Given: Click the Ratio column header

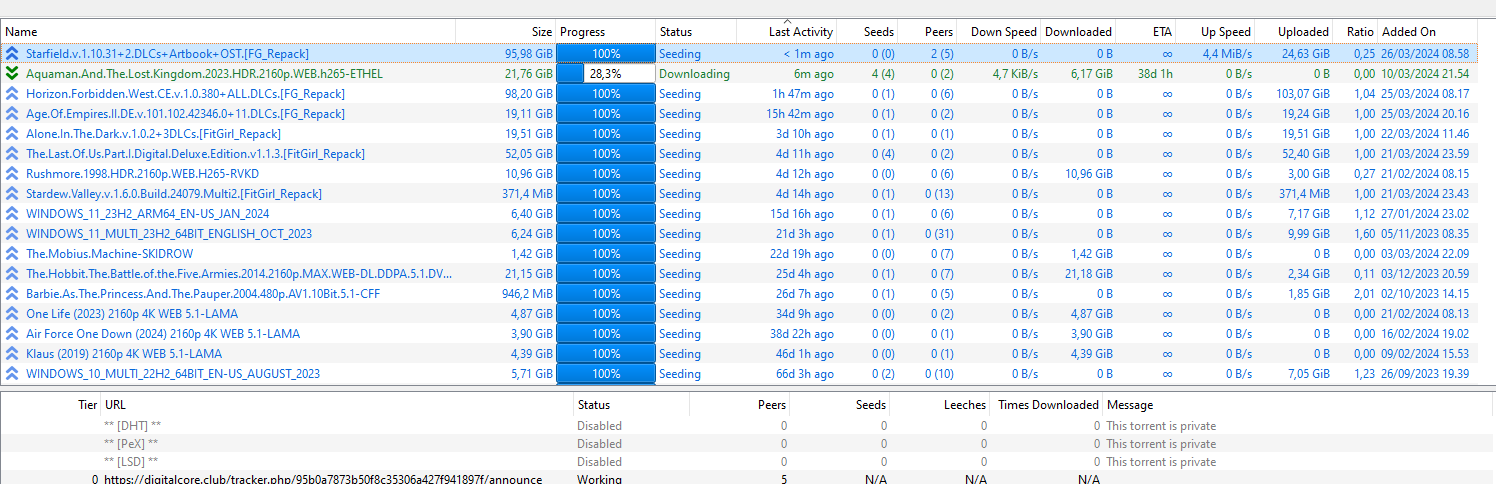Looking at the screenshot, I should (x=1359, y=32).
